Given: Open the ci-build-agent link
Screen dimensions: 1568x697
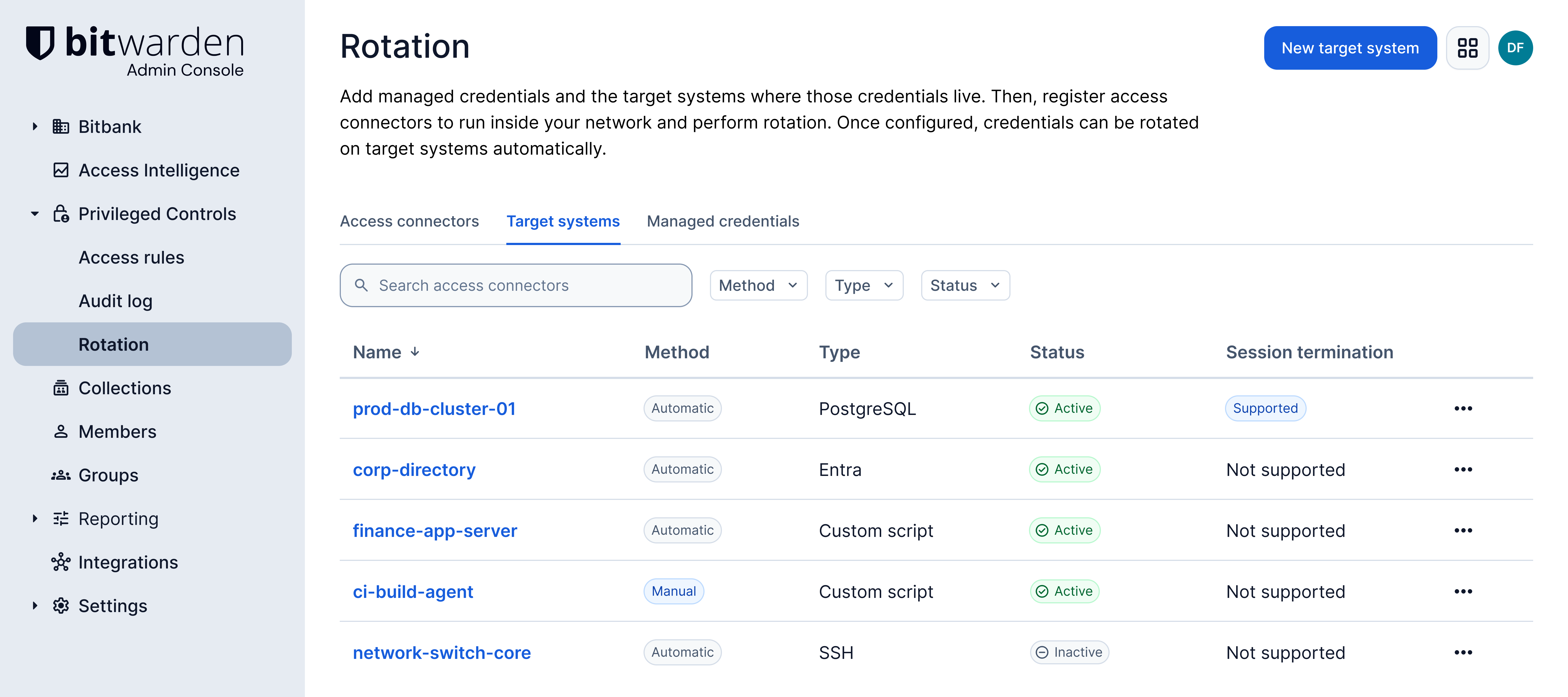Looking at the screenshot, I should [x=413, y=591].
